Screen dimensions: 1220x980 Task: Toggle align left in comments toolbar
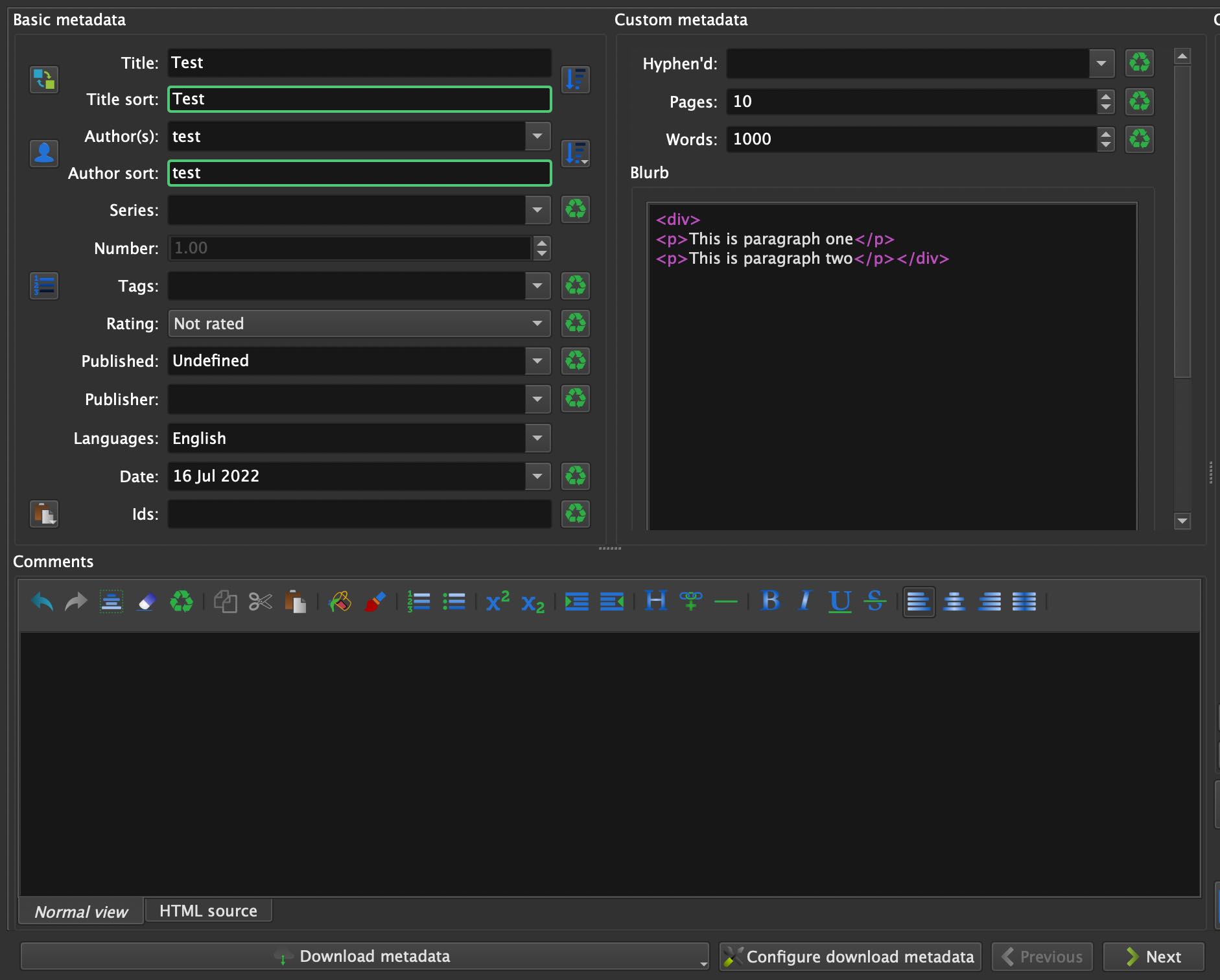pyautogui.click(x=919, y=601)
